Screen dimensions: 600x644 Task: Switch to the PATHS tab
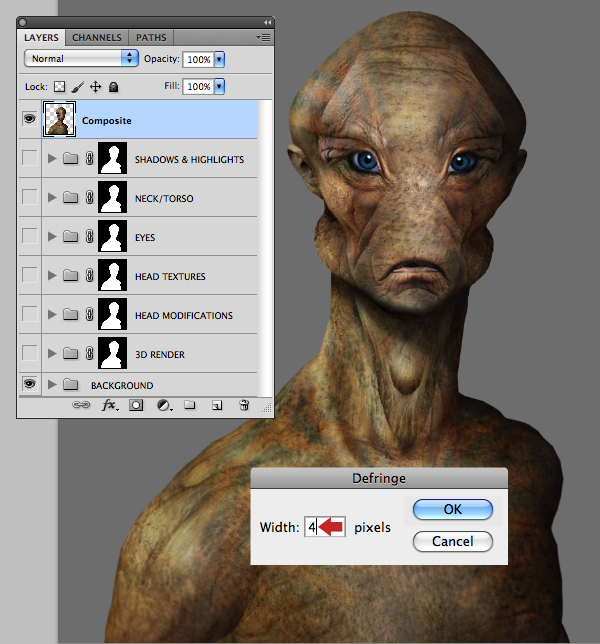pos(151,37)
